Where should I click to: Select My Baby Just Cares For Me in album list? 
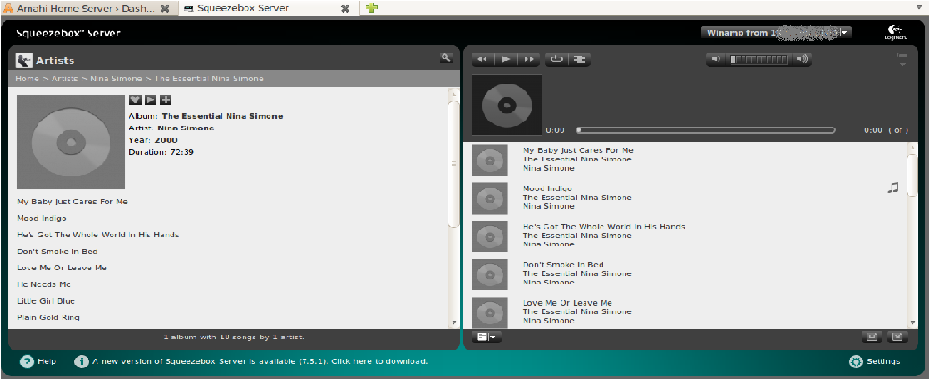pyautogui.click(x=72, y=202)
